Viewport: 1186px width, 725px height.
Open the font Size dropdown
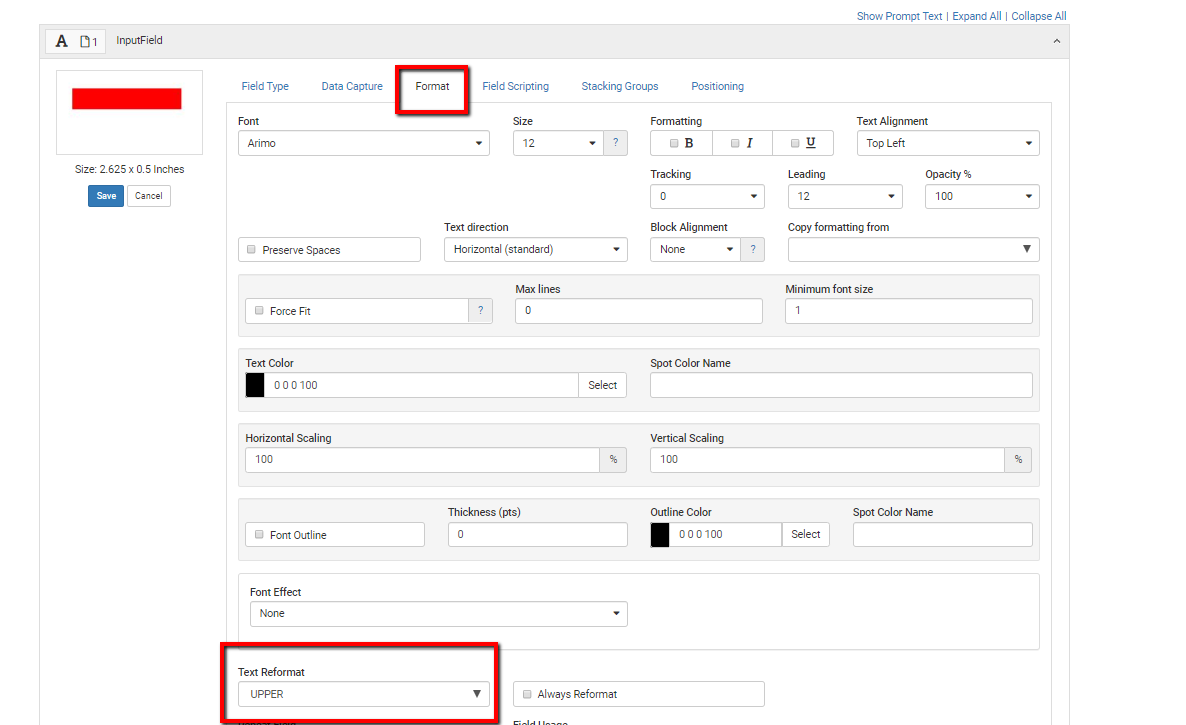tap(558, 143)
